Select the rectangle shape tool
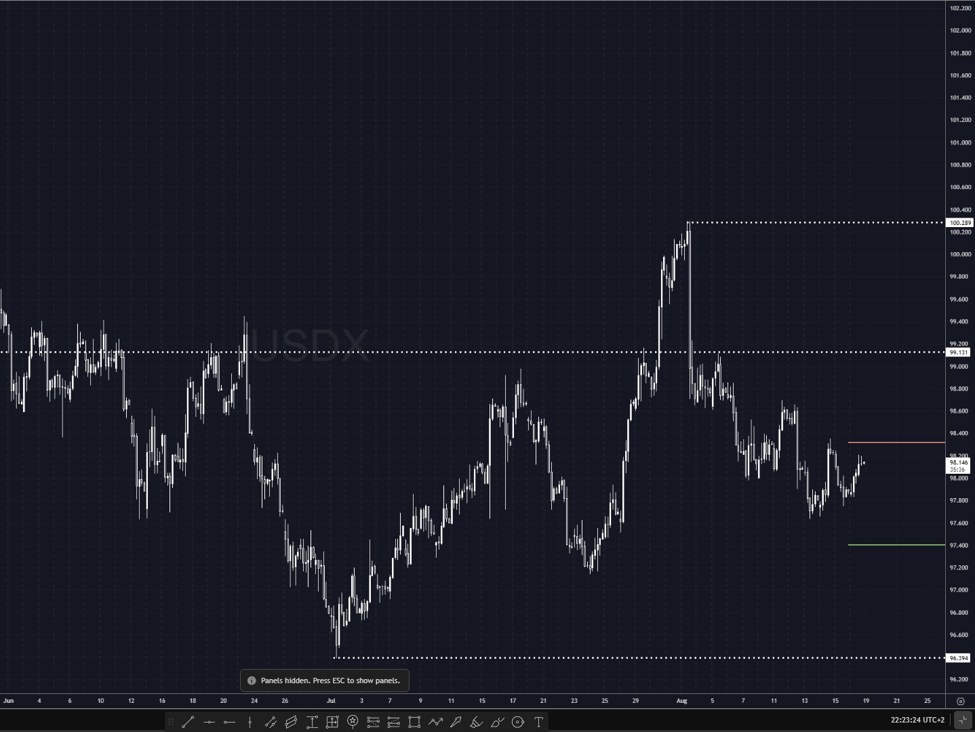 pyautogui.click(x=414, y=722)
